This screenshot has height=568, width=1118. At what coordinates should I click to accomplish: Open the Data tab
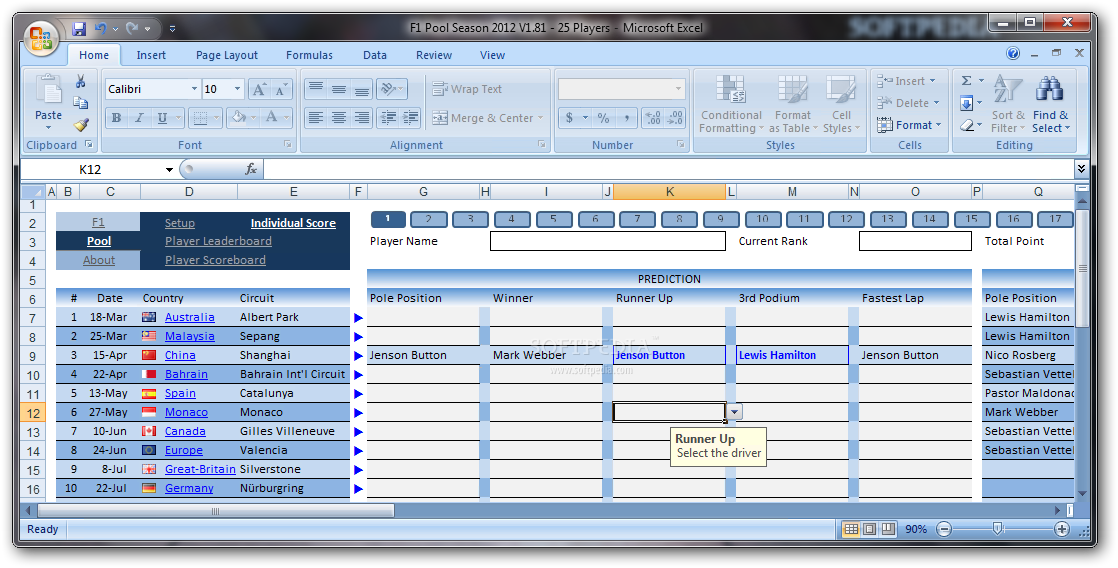click(374, 55)
